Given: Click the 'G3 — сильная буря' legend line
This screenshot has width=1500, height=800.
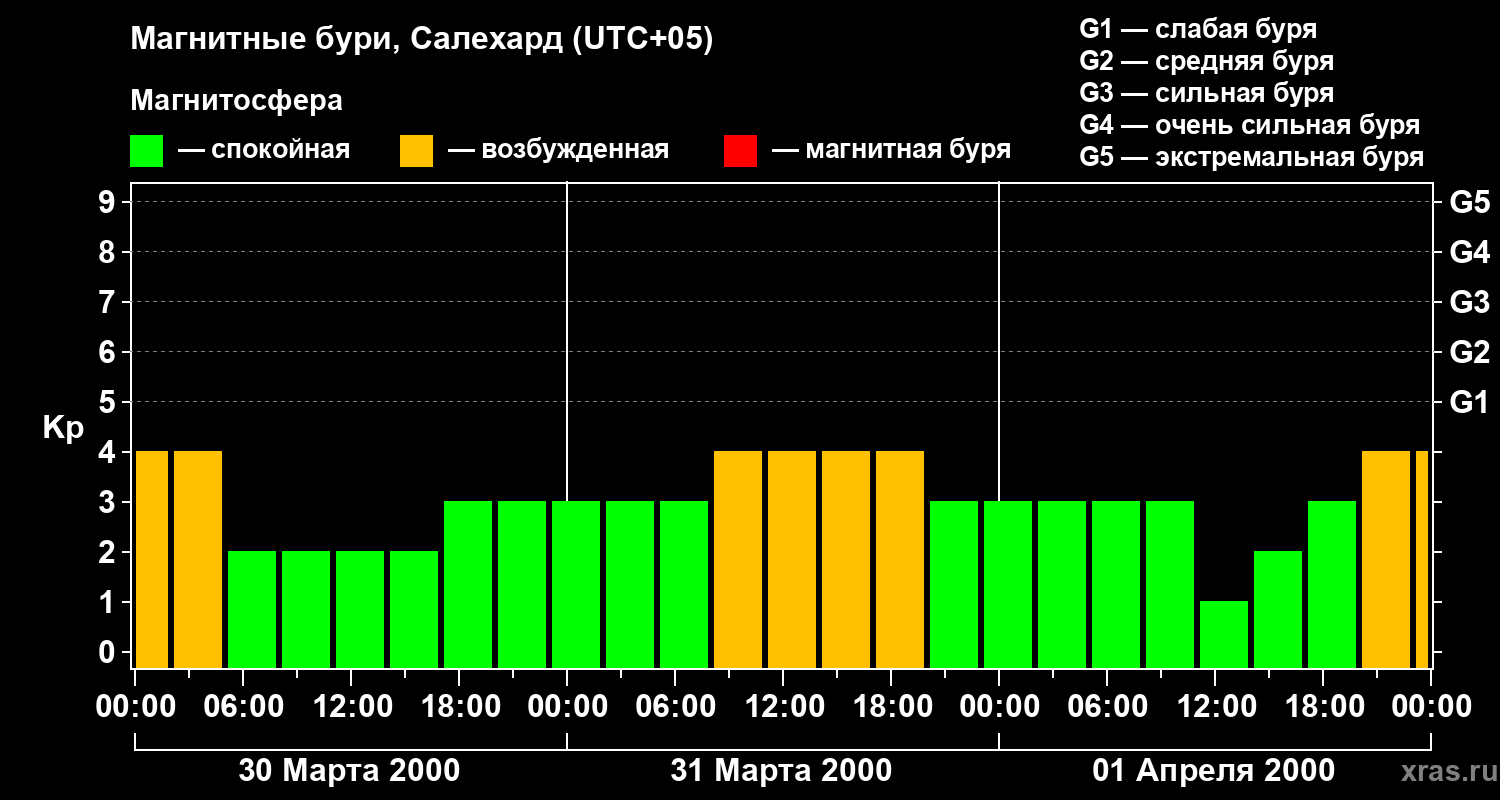Looking at the screenshot, I should pyautogui.click(x=1206, y=93).
